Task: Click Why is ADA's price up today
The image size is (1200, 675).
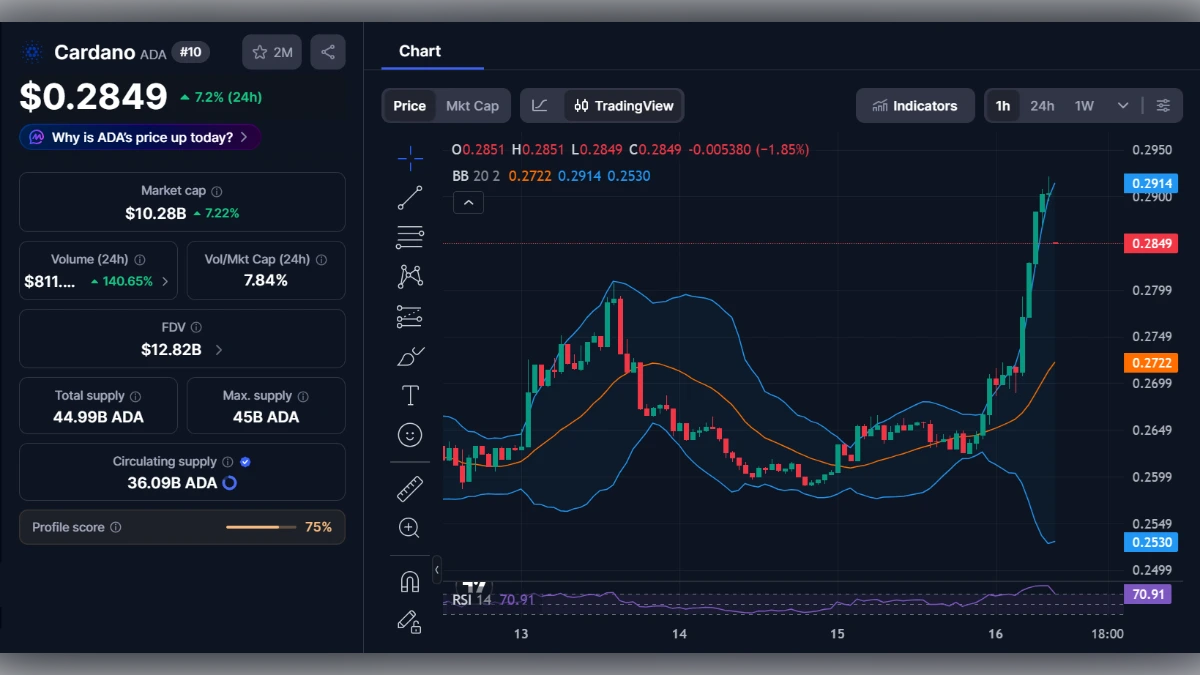Action: 140,137
